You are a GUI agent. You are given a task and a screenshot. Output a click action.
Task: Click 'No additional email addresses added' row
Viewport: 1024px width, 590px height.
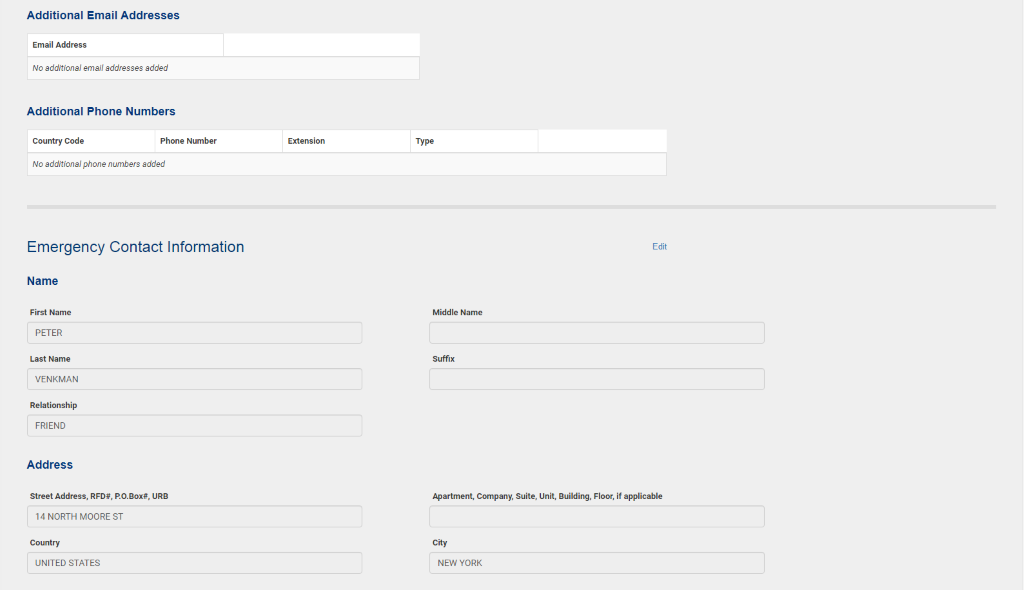[223, 68]
